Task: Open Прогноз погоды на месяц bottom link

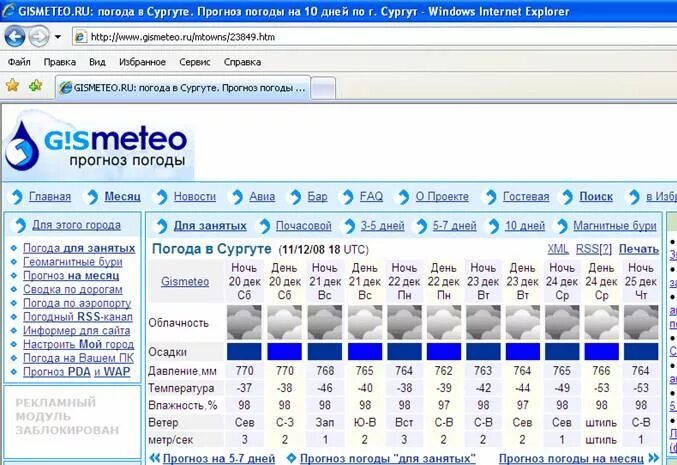Action: (x=571, y=459)
